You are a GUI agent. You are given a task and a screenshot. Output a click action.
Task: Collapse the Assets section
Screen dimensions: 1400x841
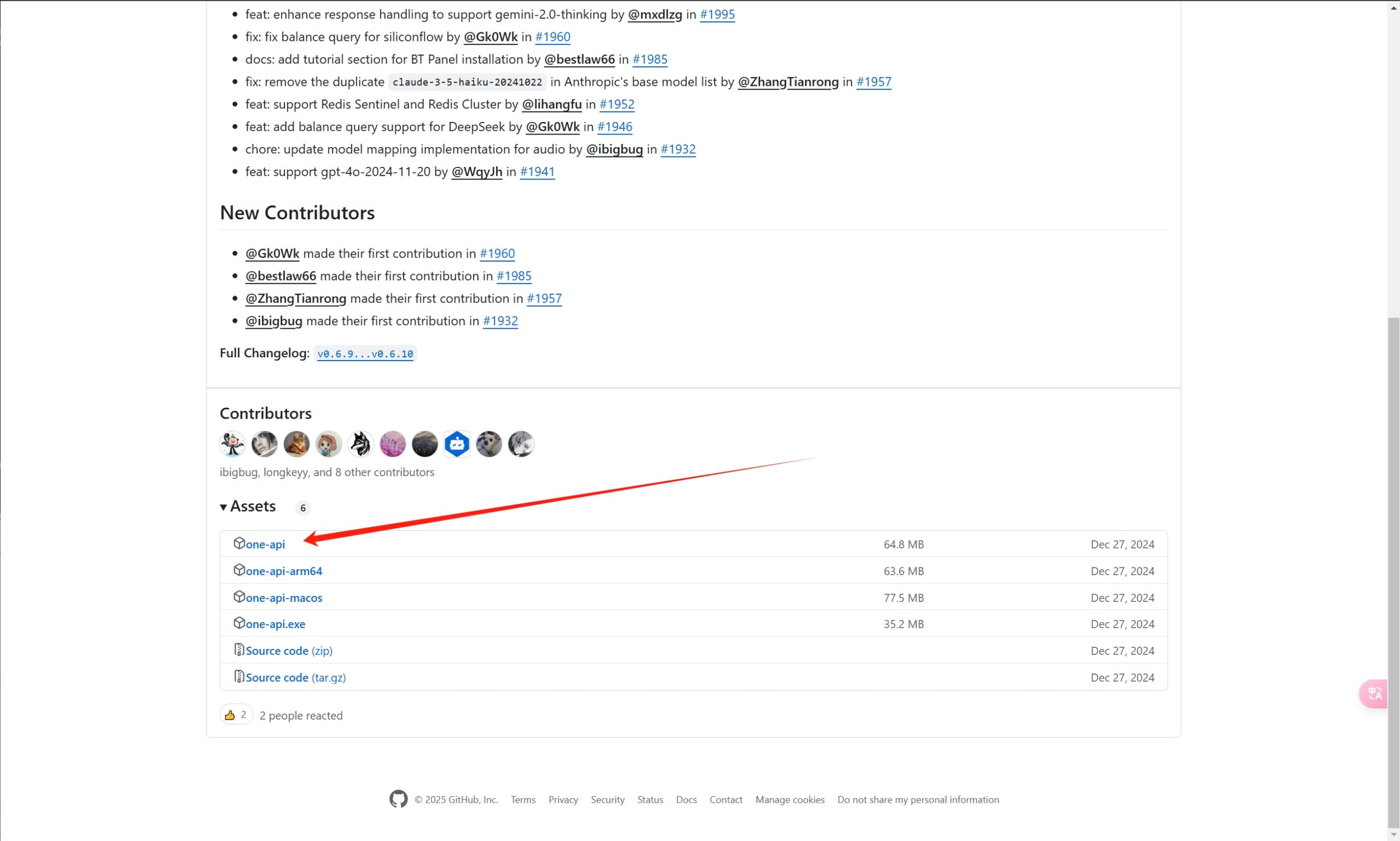[248, 506]
